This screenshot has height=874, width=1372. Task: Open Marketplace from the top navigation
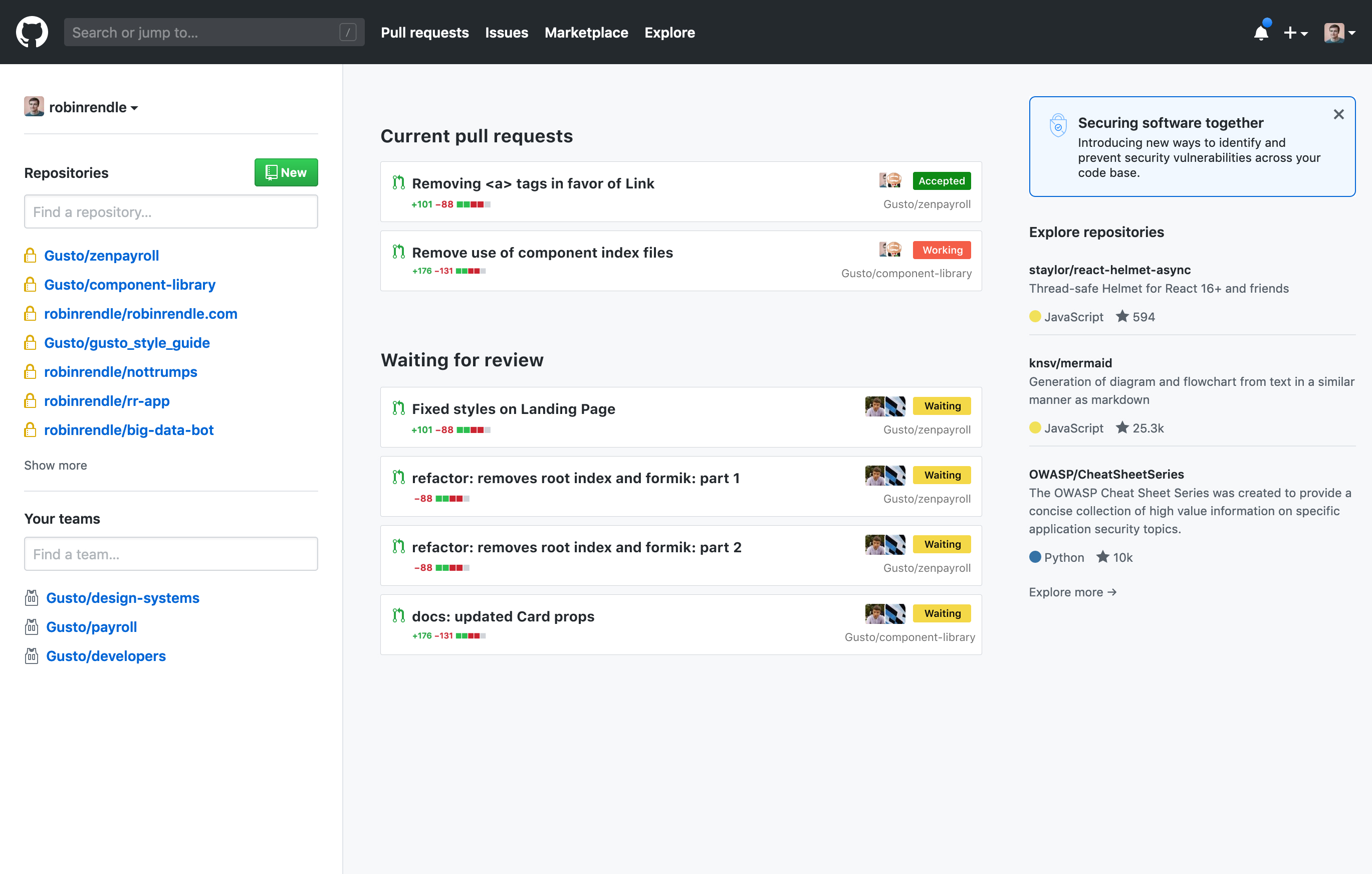586,33
